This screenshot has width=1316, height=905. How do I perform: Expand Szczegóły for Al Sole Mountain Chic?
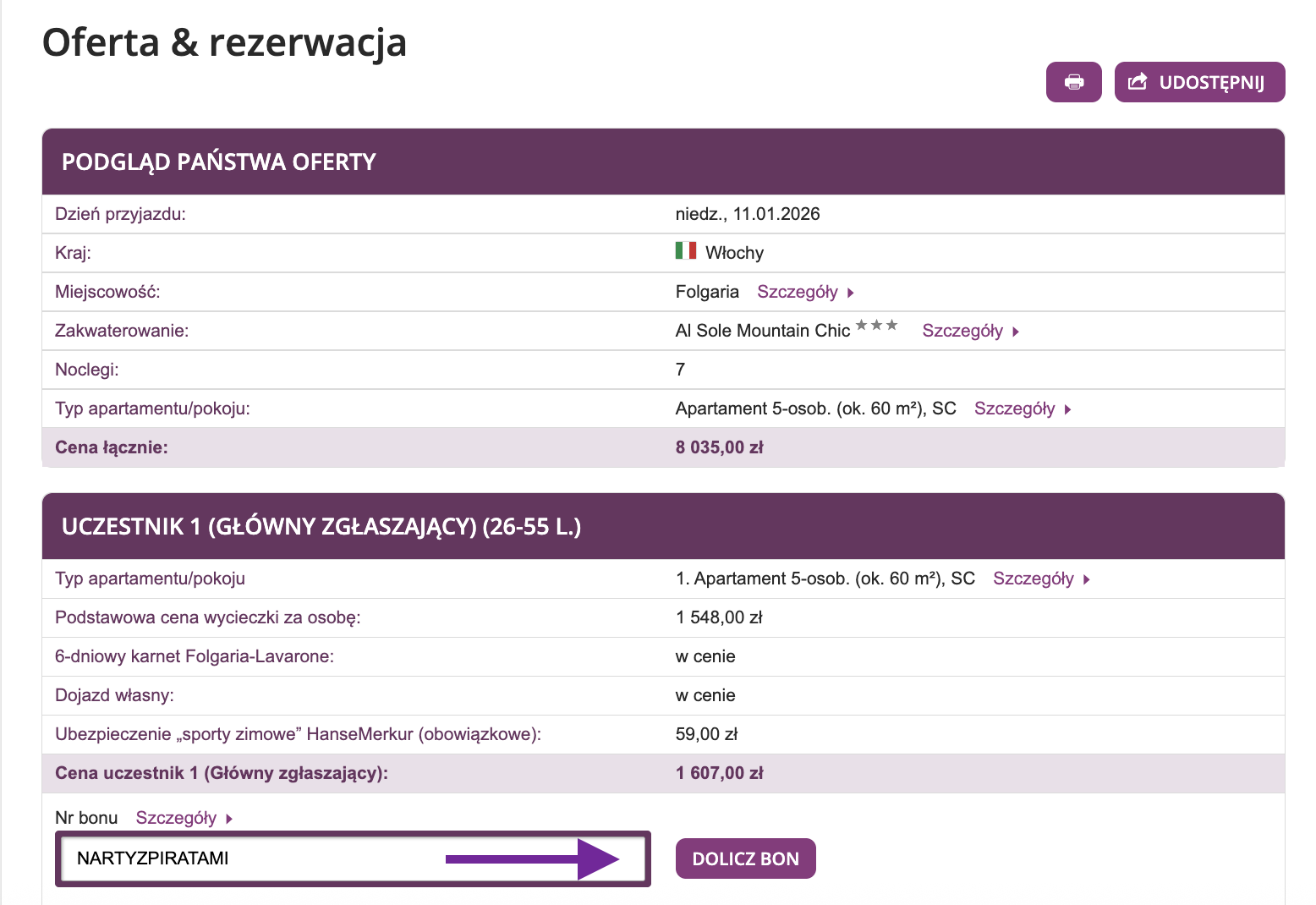pyautogui.click(x=964, y=331)
